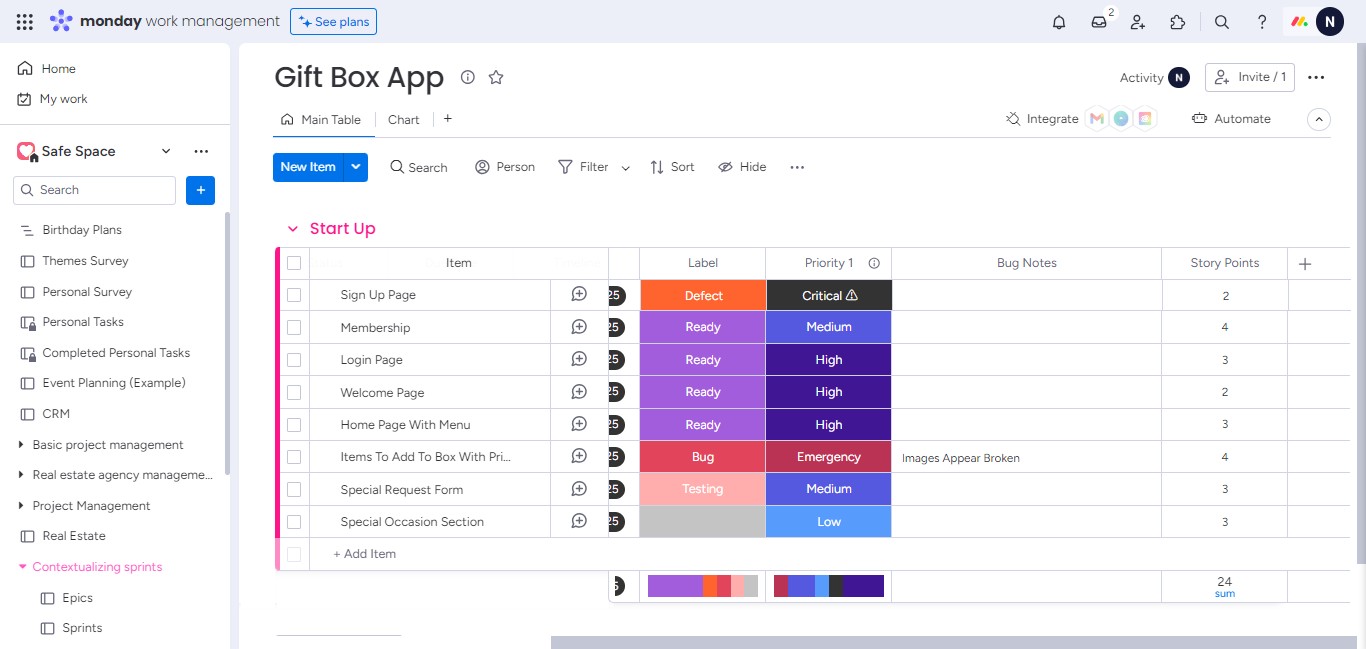
Task: Open the apps marketplace puzzle icon
Action: point(1178,22)
